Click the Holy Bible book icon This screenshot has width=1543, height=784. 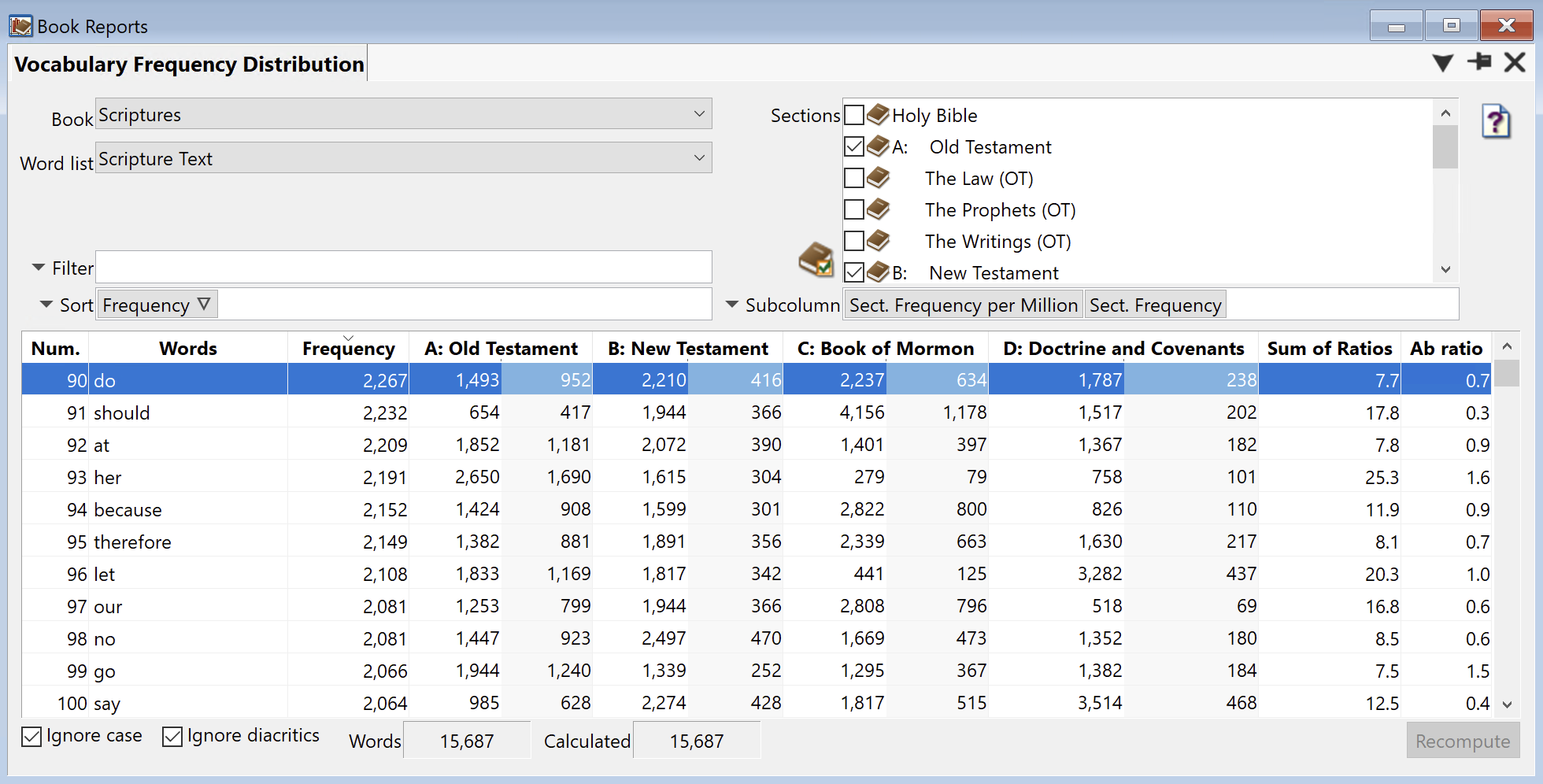click(x=878, y=115)
